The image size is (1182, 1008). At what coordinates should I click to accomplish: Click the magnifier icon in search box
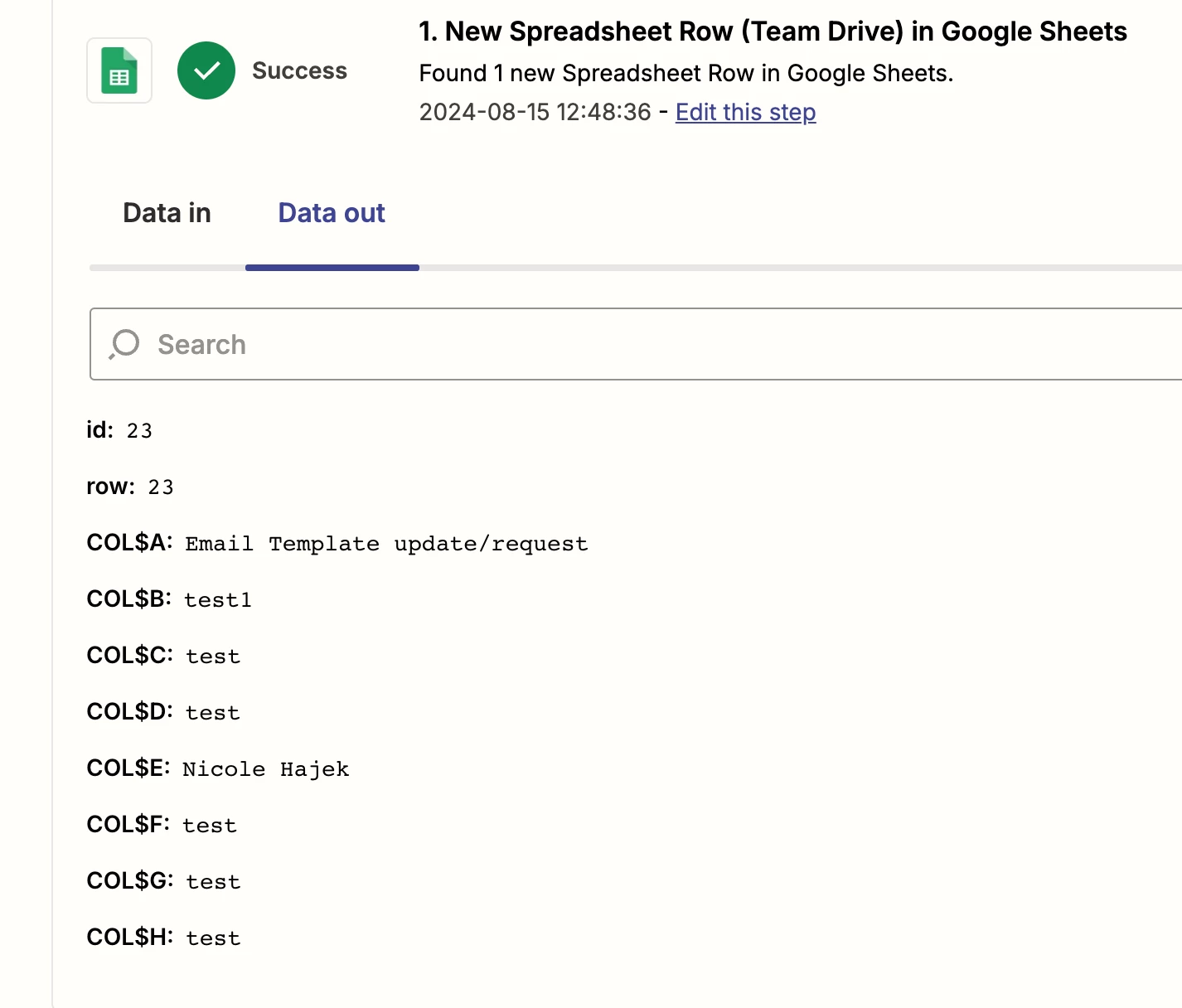(x=124, y=344)
